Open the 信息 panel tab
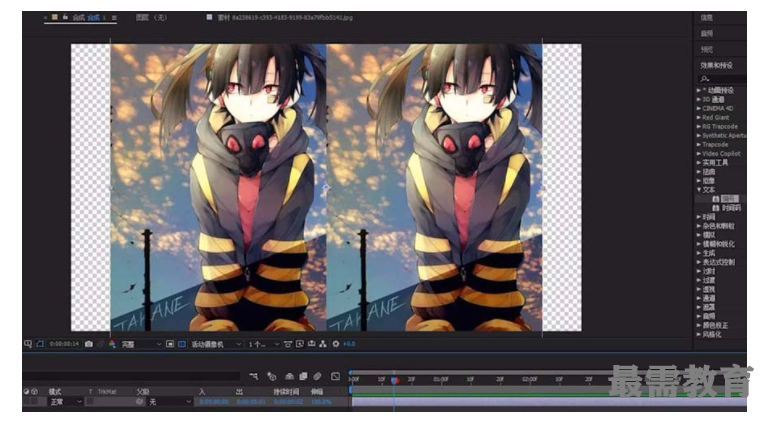The width and height of the screenshot is (760, 421). (707, 17)
